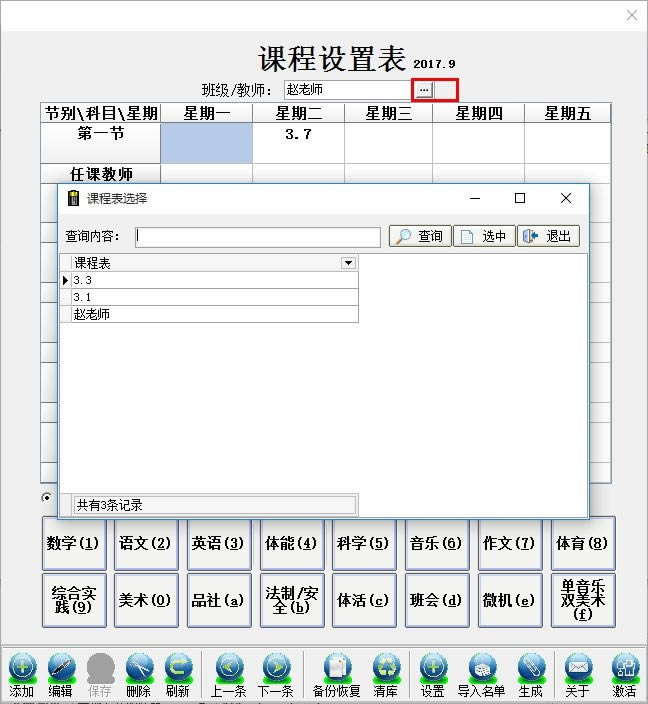The width and height of the screenshot is (648, 704).
Task: Click the 星期三 column header
Action: [388, 113]
